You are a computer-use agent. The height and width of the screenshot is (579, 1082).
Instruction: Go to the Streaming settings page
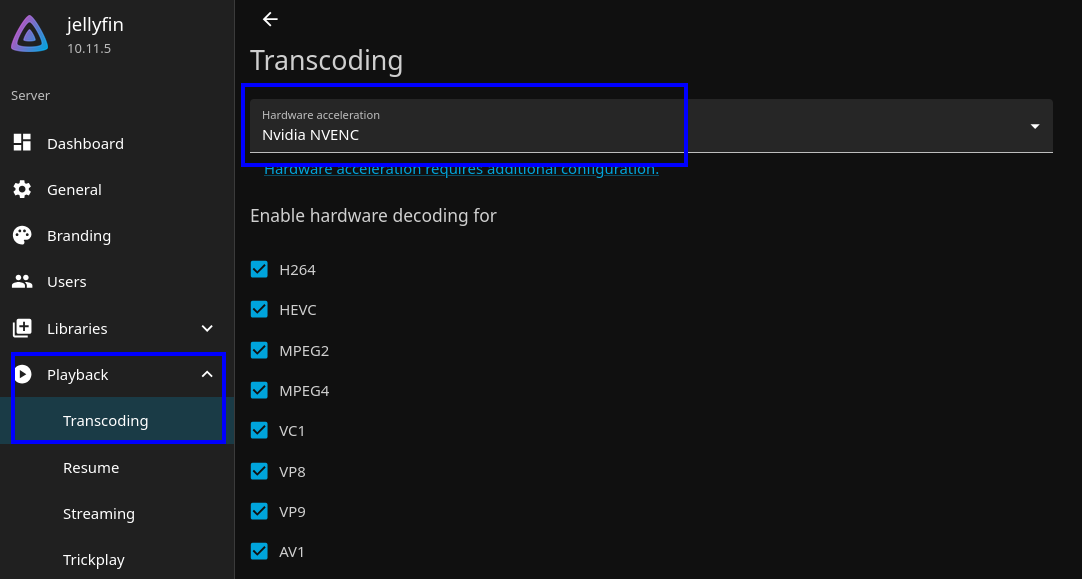[99, 514]
